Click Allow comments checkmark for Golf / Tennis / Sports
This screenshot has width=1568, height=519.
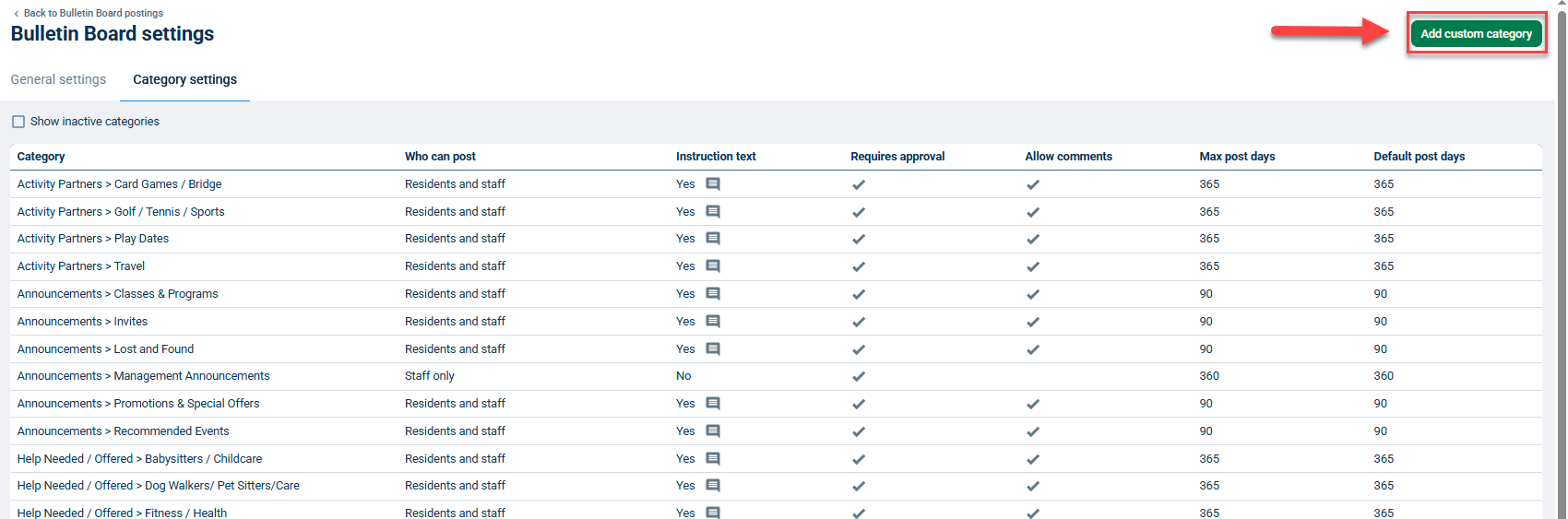click(x=1033, y=212)
